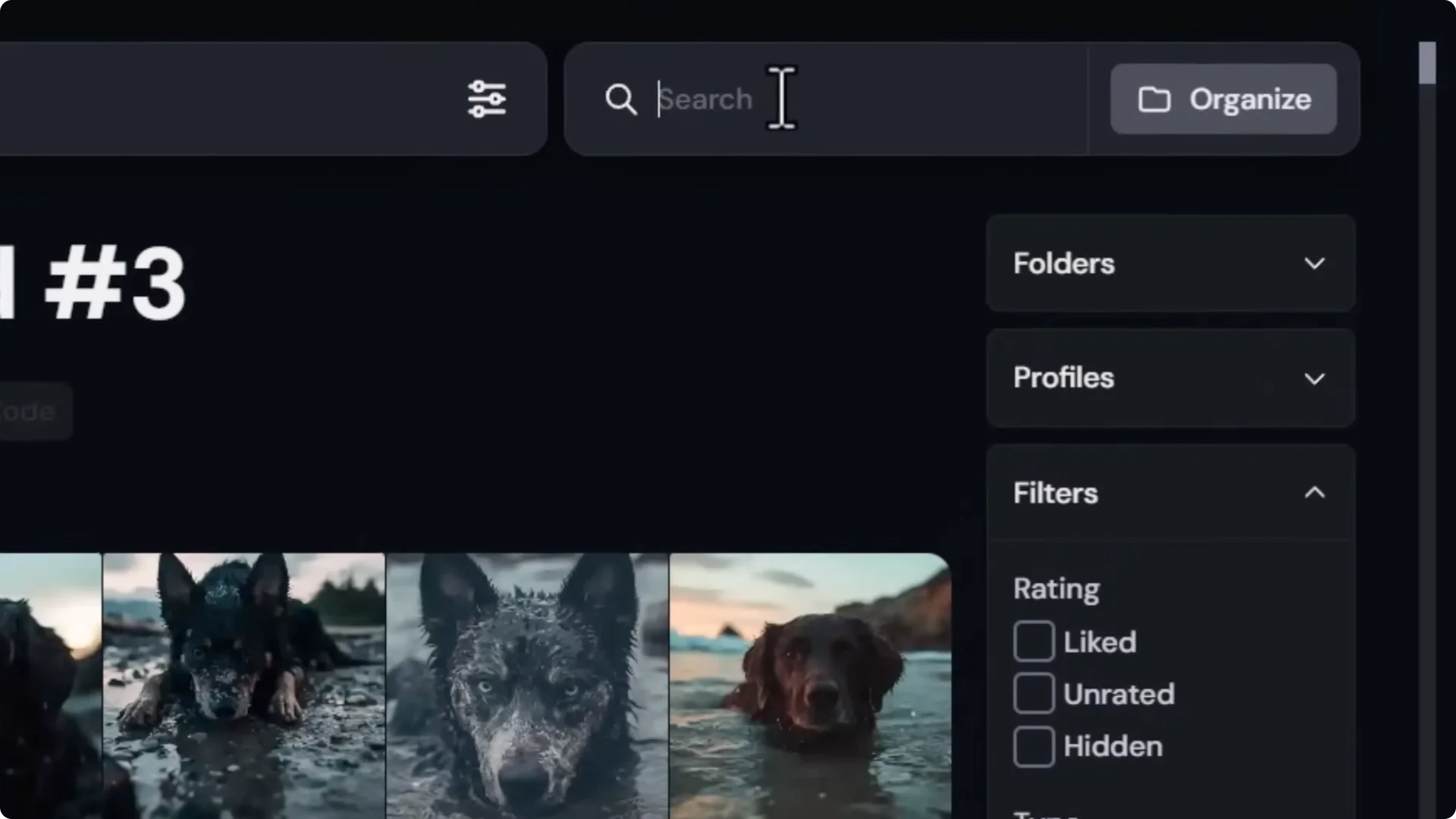Click the folder icon on Organize
The image size is (1456, 819).
1154,99
